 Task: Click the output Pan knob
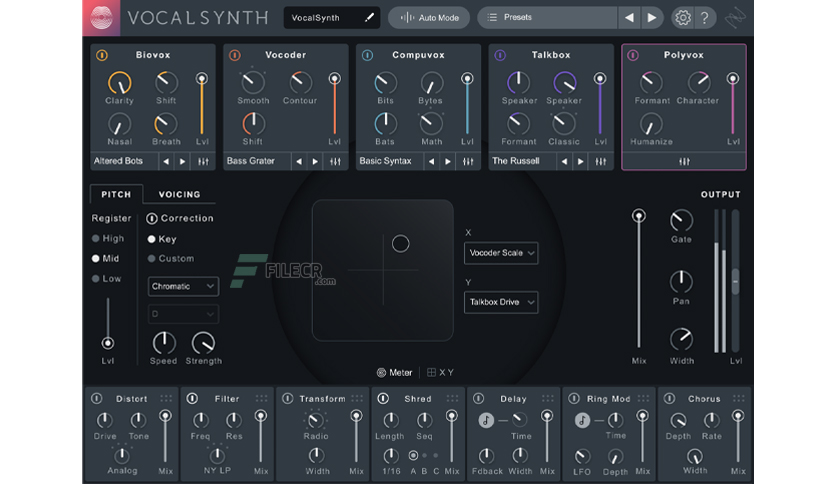point(681,281)
